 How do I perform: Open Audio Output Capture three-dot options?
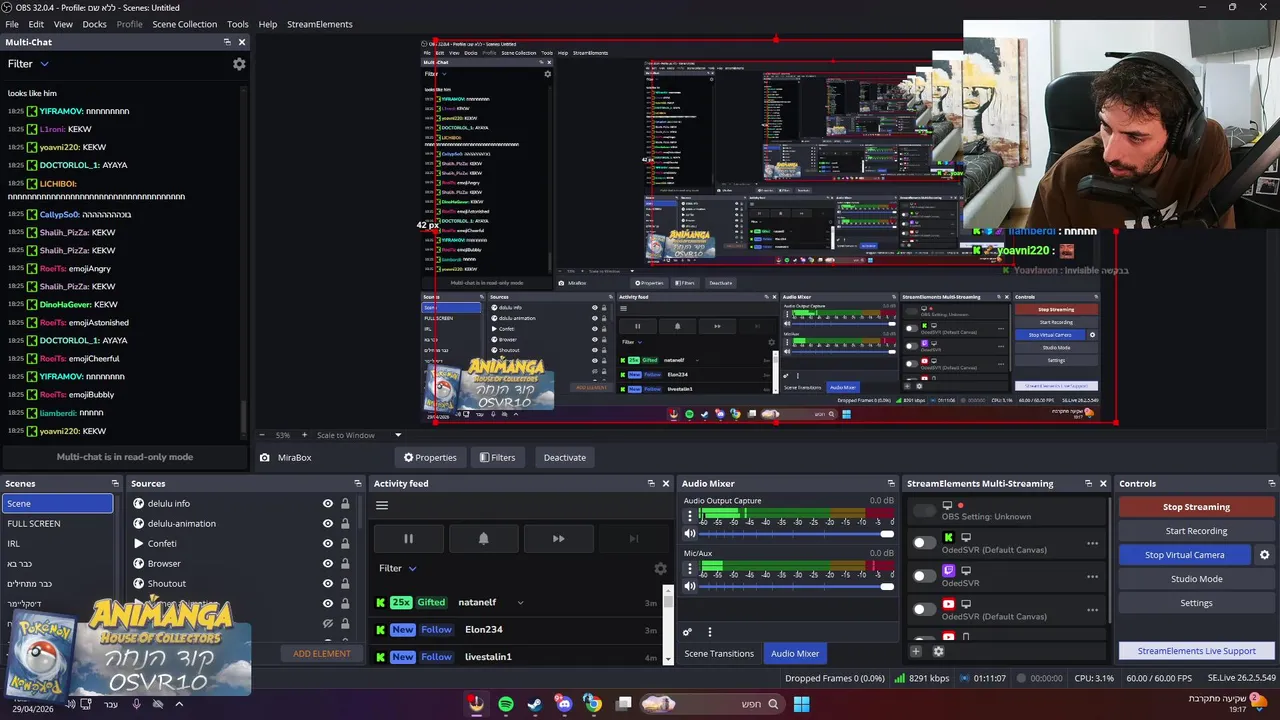tap(689, 517)
